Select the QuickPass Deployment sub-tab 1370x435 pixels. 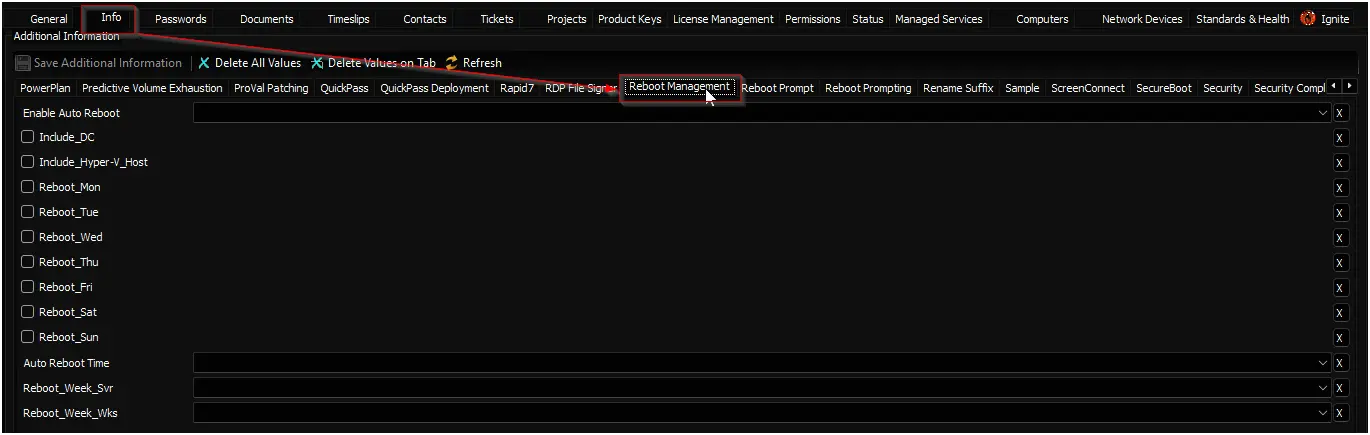[x=435, y=88]
